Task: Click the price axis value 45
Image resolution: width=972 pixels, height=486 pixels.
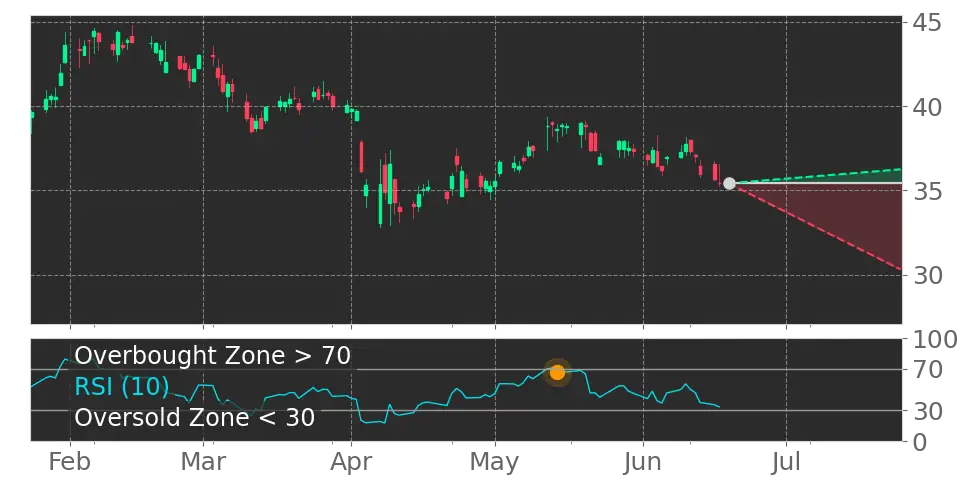Action: pyautogui.click(x=927, y=23)
